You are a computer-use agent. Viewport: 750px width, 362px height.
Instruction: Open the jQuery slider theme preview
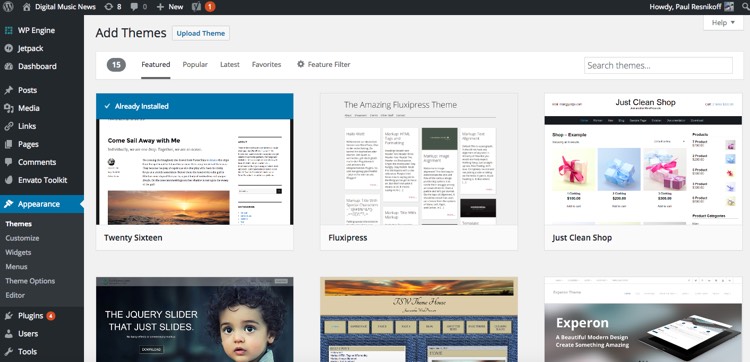pyautogui.click(x=195, y=319)
